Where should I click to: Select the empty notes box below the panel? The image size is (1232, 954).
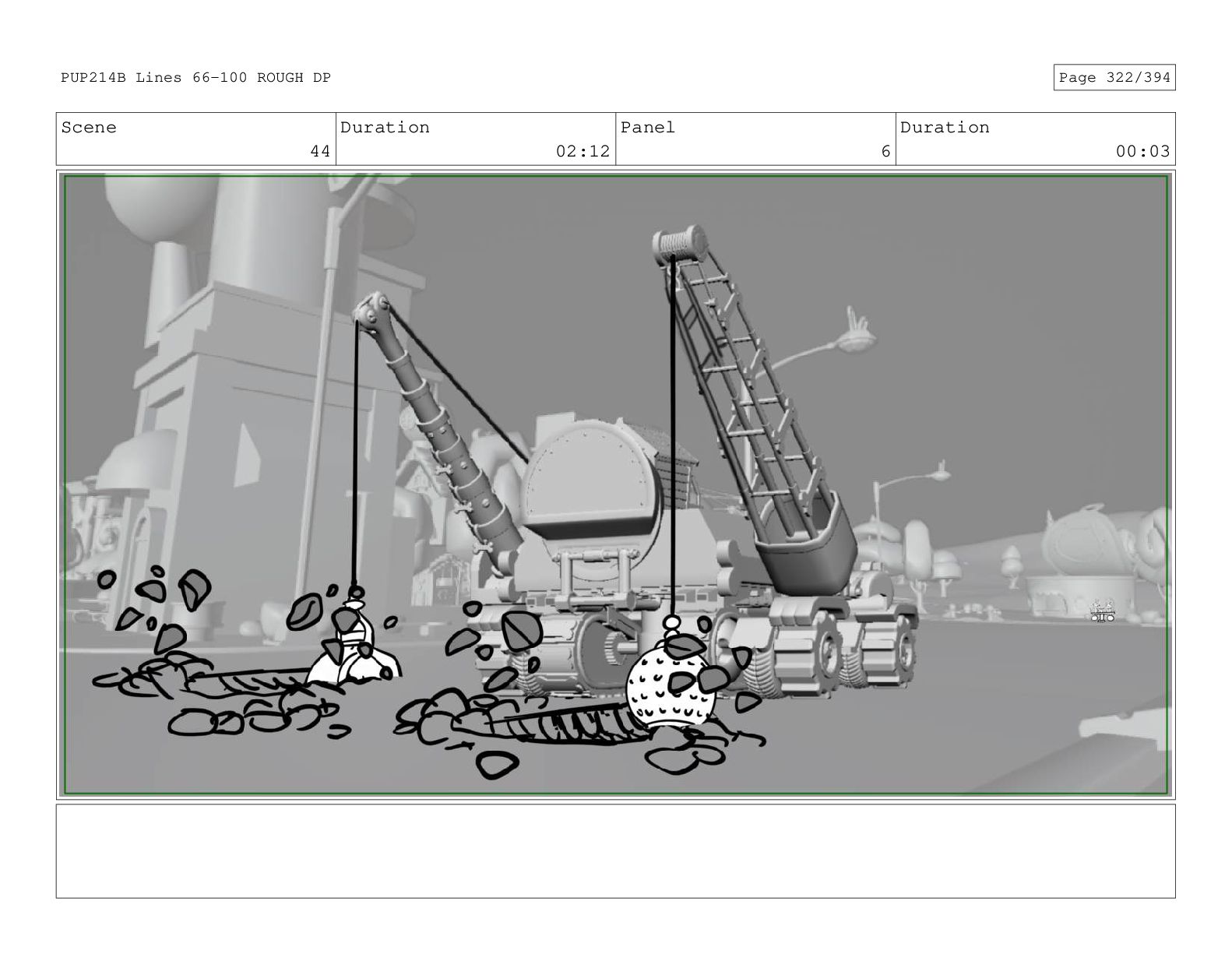[615, 851]
